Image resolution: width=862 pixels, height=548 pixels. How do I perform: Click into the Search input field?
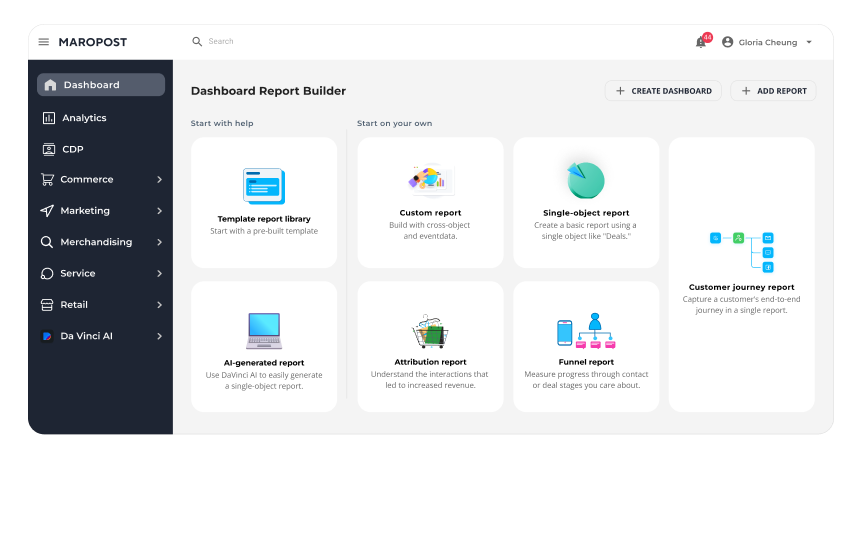pyautogui.click(x=300, y=42)
